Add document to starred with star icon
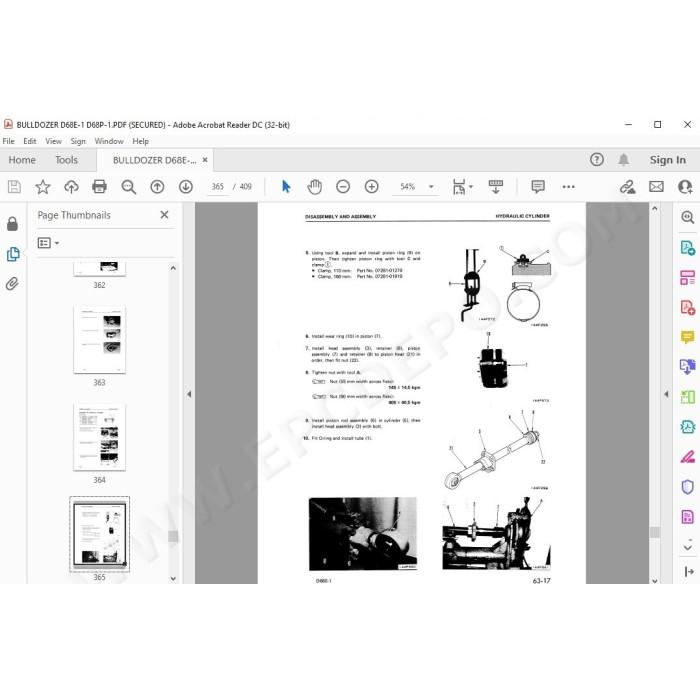The image size is (700, 700). [x=43, y=187]
